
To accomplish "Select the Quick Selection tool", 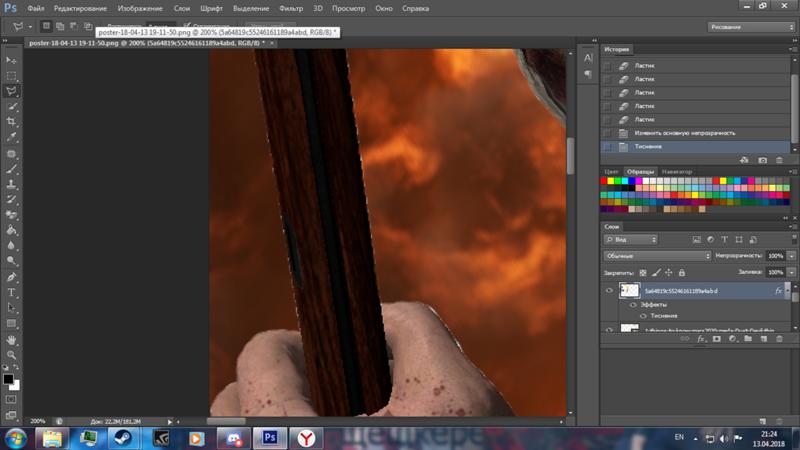I will pos(11,107).
